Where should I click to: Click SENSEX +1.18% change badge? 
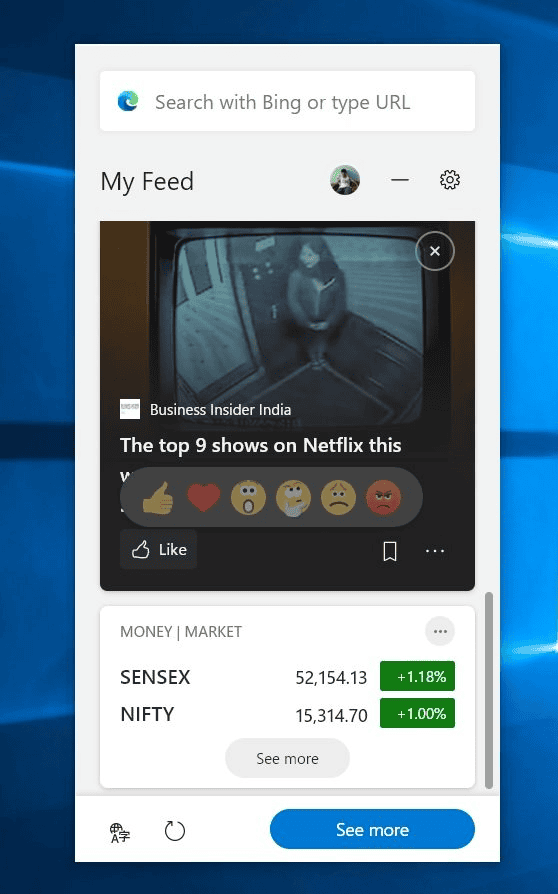click(417, 676)
